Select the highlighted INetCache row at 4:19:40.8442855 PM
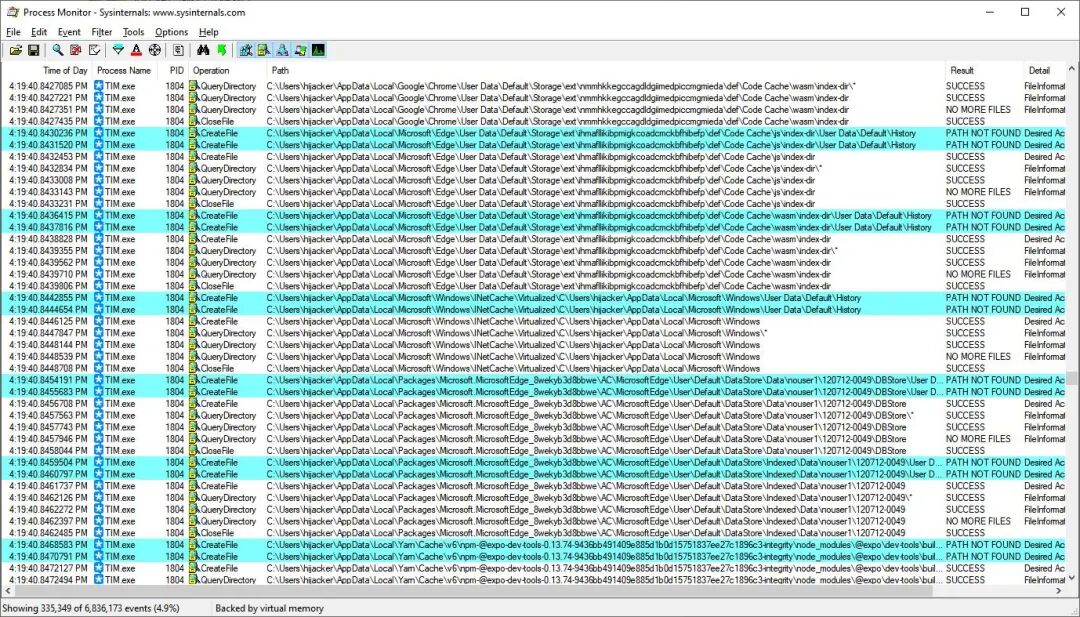 534,297
